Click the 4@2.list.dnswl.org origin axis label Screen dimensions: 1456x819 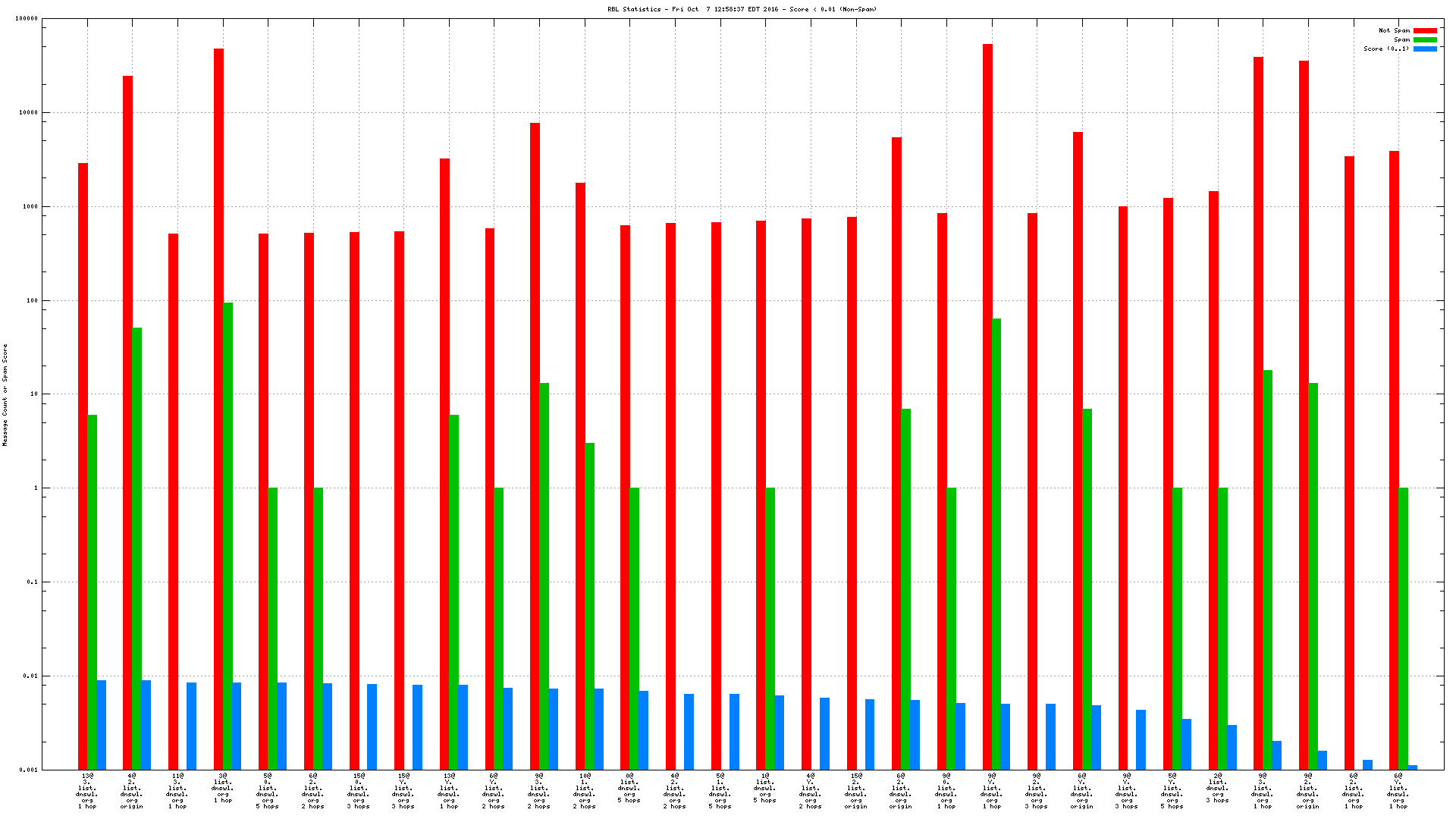(x=132, y=791)
